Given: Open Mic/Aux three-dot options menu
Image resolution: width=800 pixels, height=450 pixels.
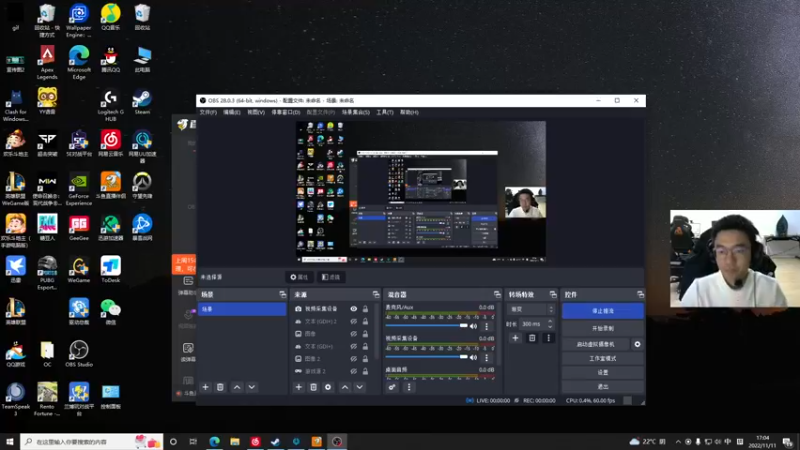Looking at the screenshot, I should [x=487, y=326].
